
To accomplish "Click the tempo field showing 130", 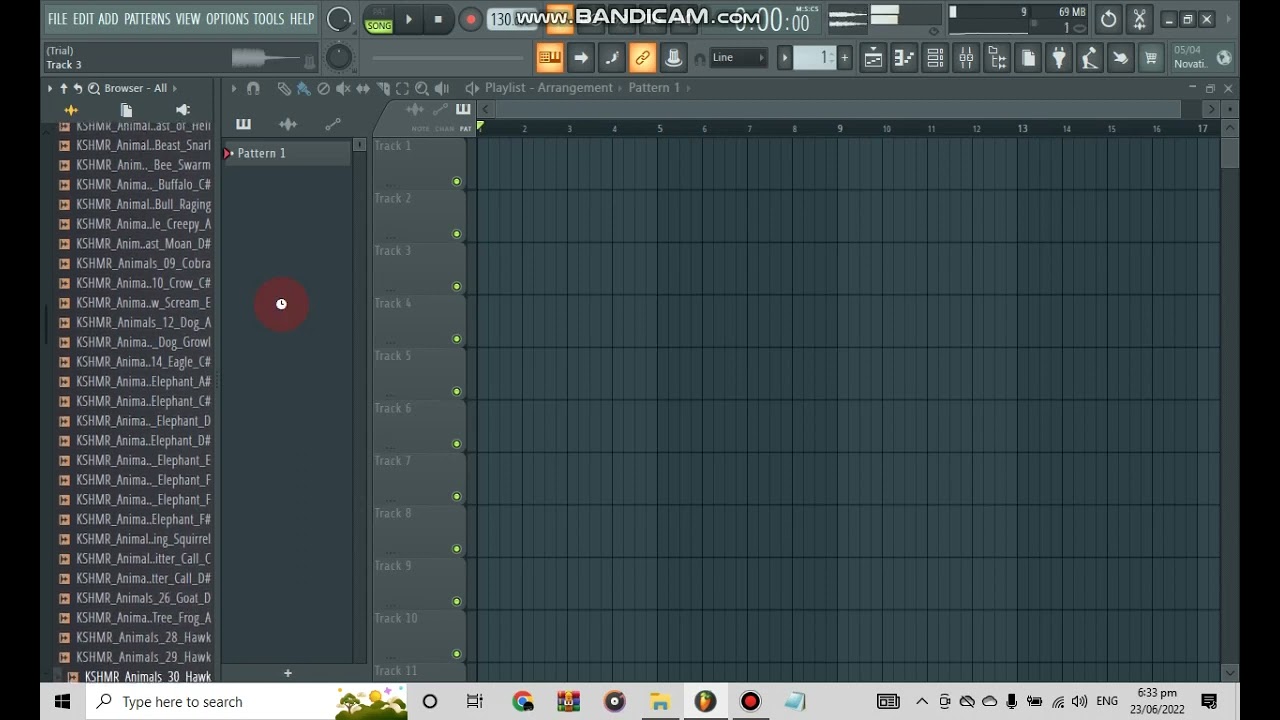I will coord(513,19).
